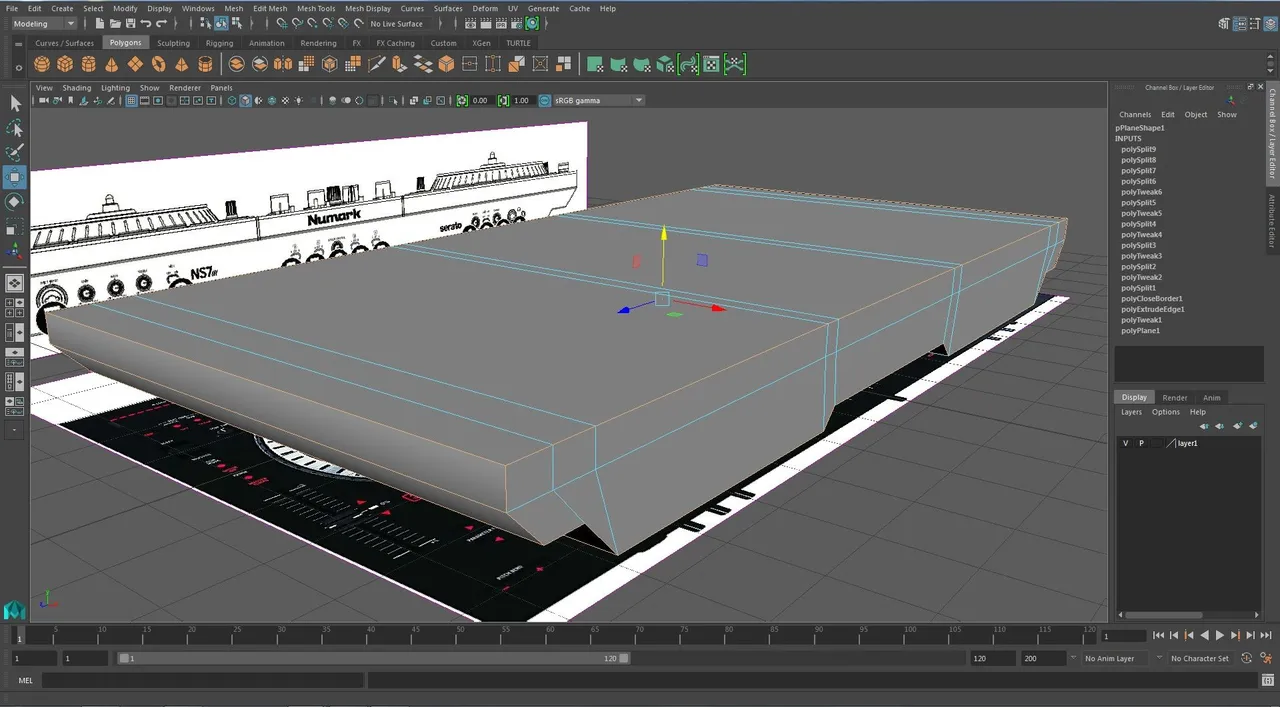This screenshot has width=1280, height=707.
Task: Click the viewport gamma value field 1.00
Action: click(521, 100)
